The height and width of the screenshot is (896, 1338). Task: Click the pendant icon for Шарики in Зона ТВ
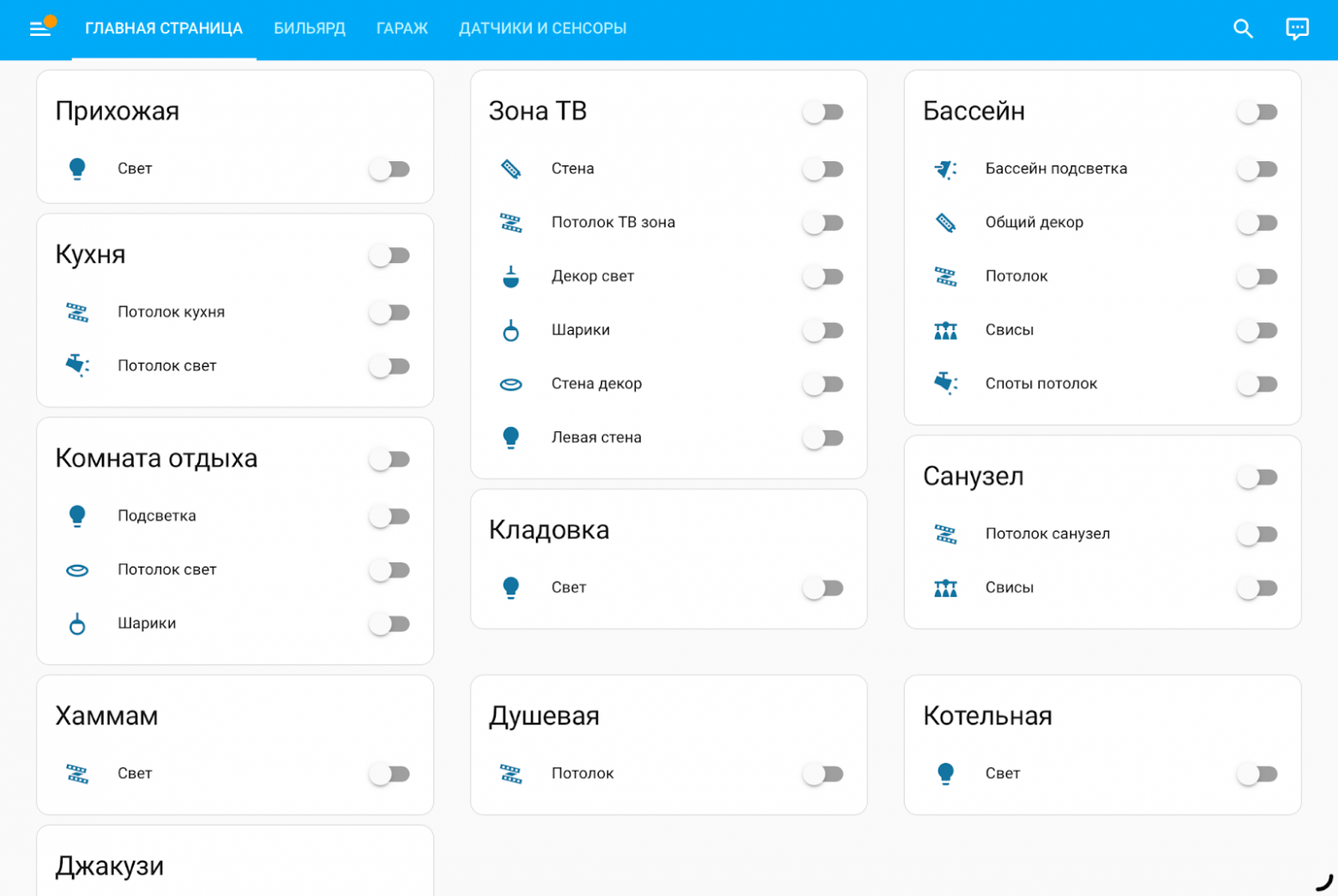511,330
